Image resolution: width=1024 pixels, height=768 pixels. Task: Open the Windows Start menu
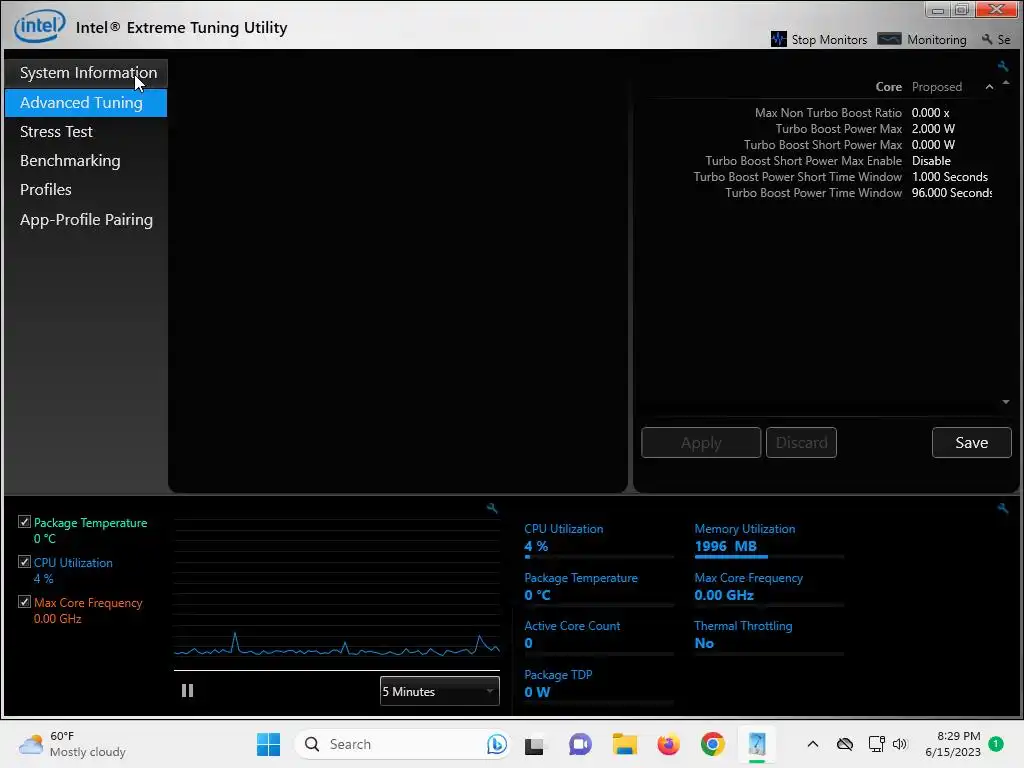268,744
